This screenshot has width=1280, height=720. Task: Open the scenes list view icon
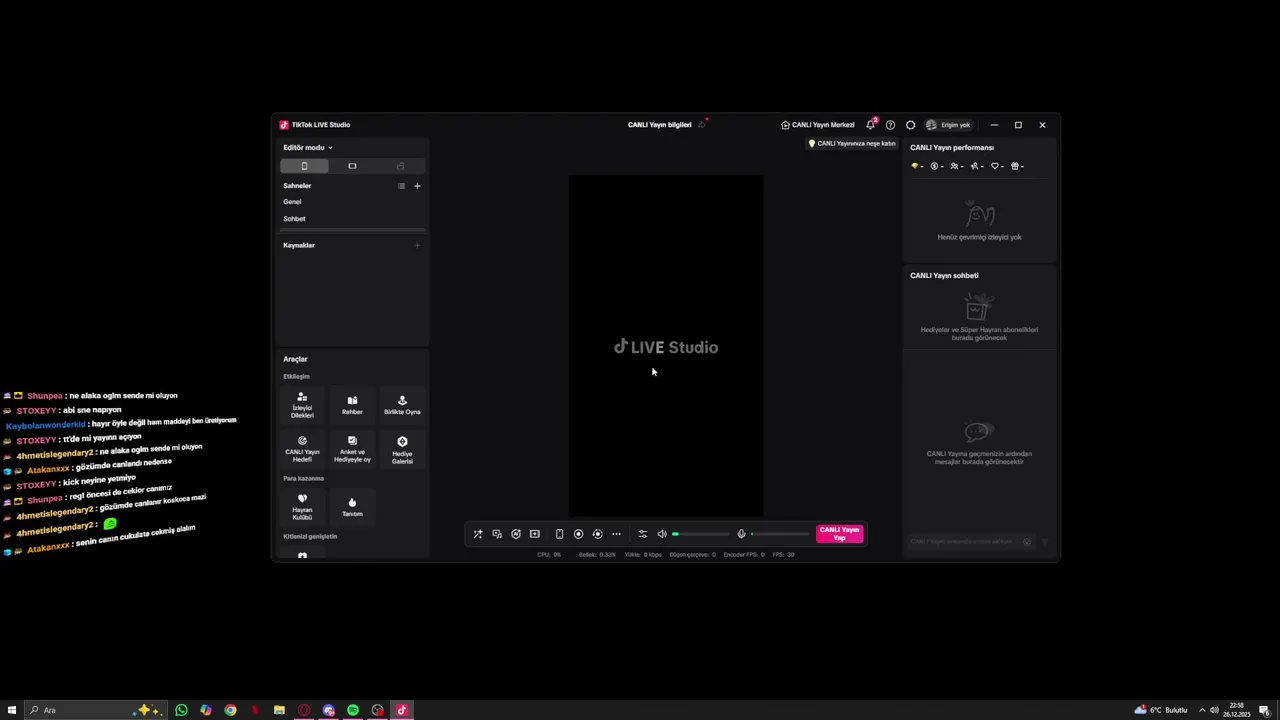coord(401,186)
